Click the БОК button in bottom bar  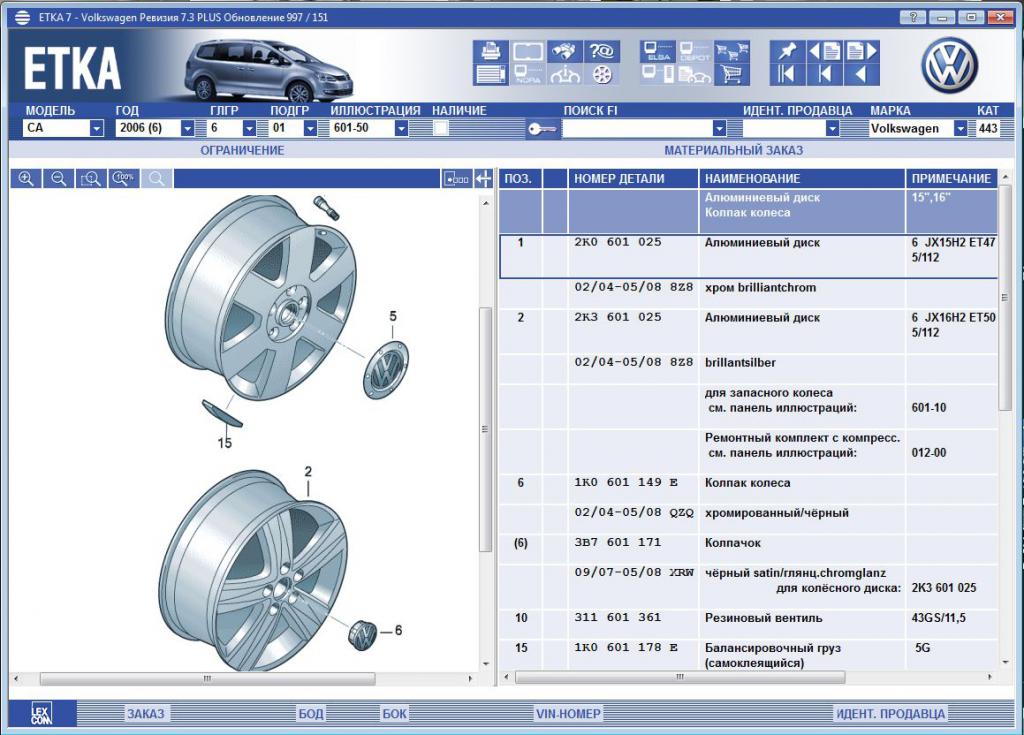click(x=394, y=713)
